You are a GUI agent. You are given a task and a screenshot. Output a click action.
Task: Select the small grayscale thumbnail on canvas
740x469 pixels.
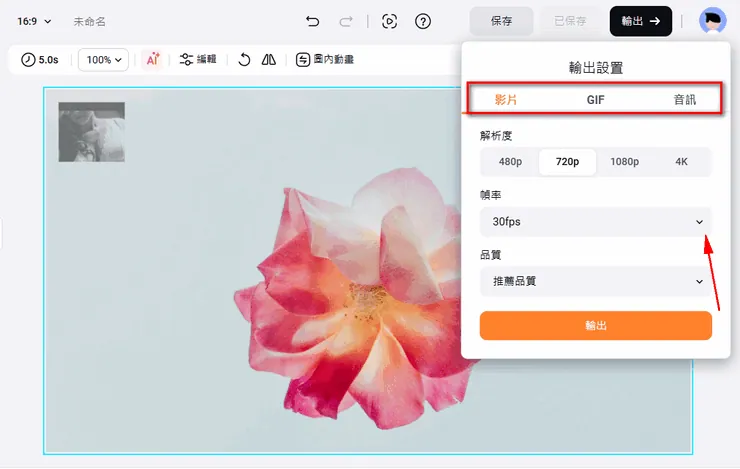92,132
